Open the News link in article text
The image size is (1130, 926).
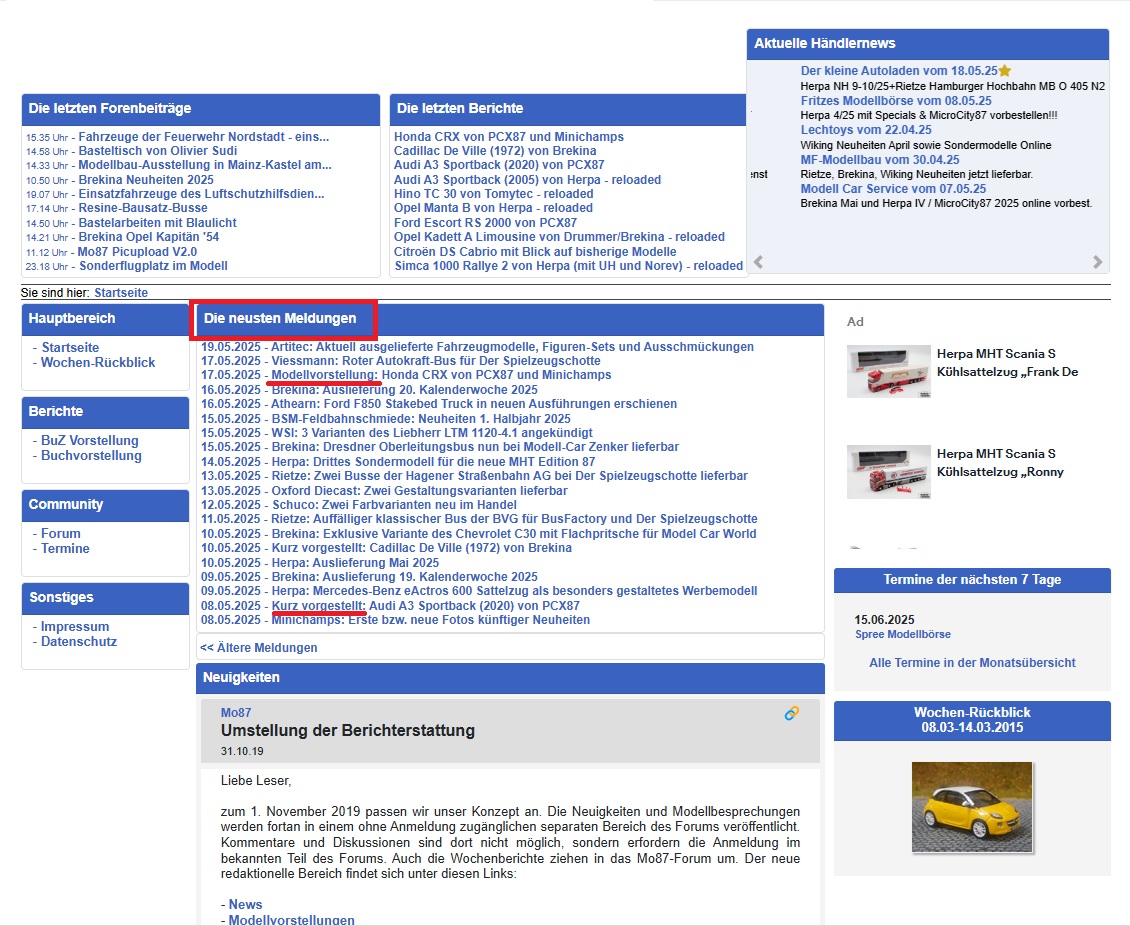click(x=245, y=905)
